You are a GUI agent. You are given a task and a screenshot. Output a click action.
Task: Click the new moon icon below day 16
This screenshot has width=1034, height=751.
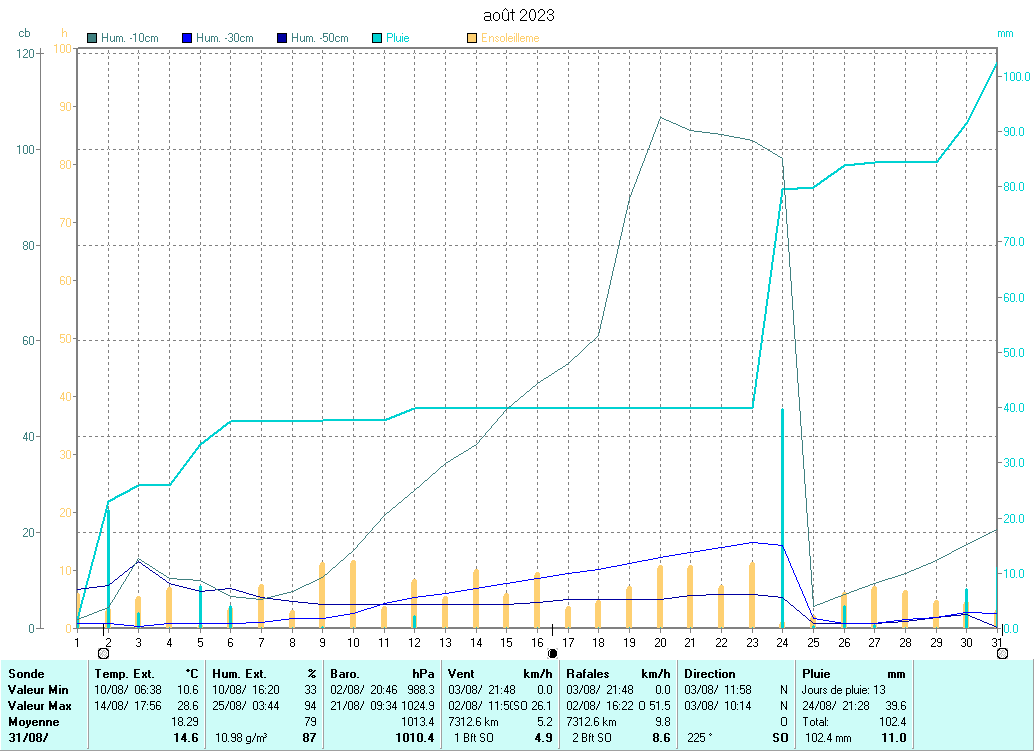552,653
